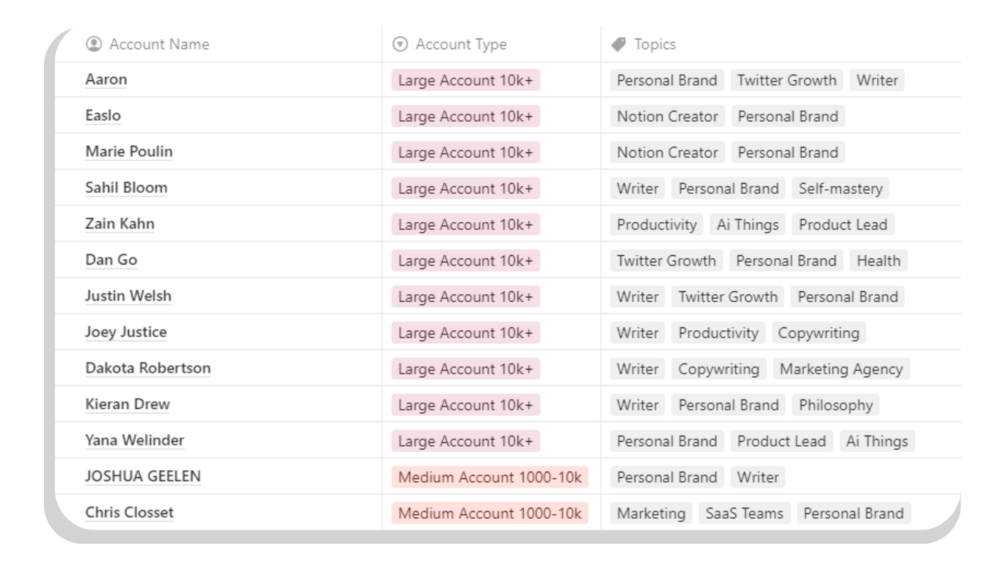The height and width of the screenshot is (565, 1005).
Task: Click the Topics tag icon
Action: point(619,44)
